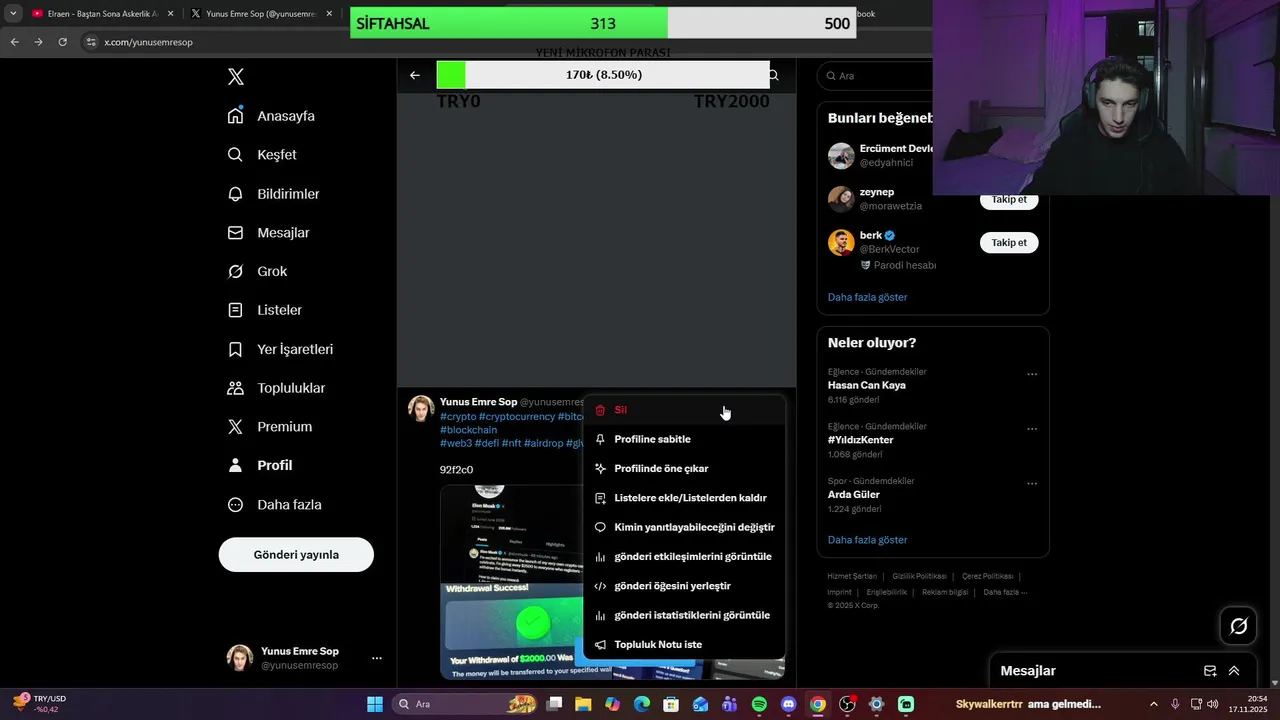The image size is (1280, 720).
Task: Click the X logo in the sidebar
Action: (x=236, y=77)
